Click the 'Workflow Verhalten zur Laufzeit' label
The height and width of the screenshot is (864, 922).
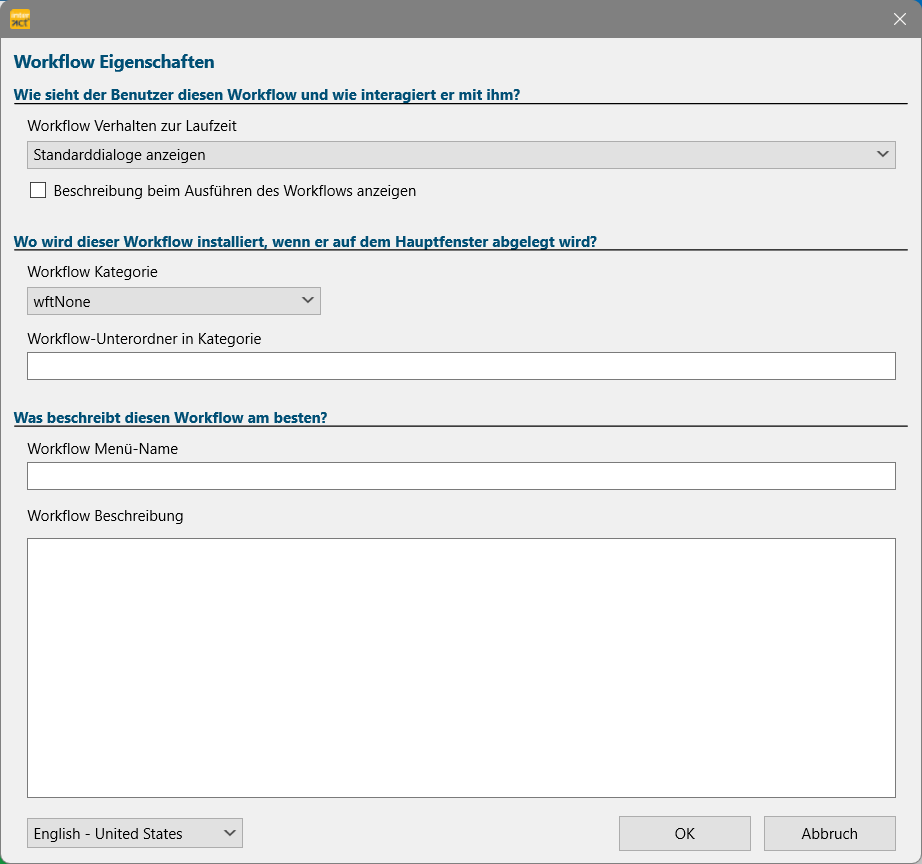132,126
